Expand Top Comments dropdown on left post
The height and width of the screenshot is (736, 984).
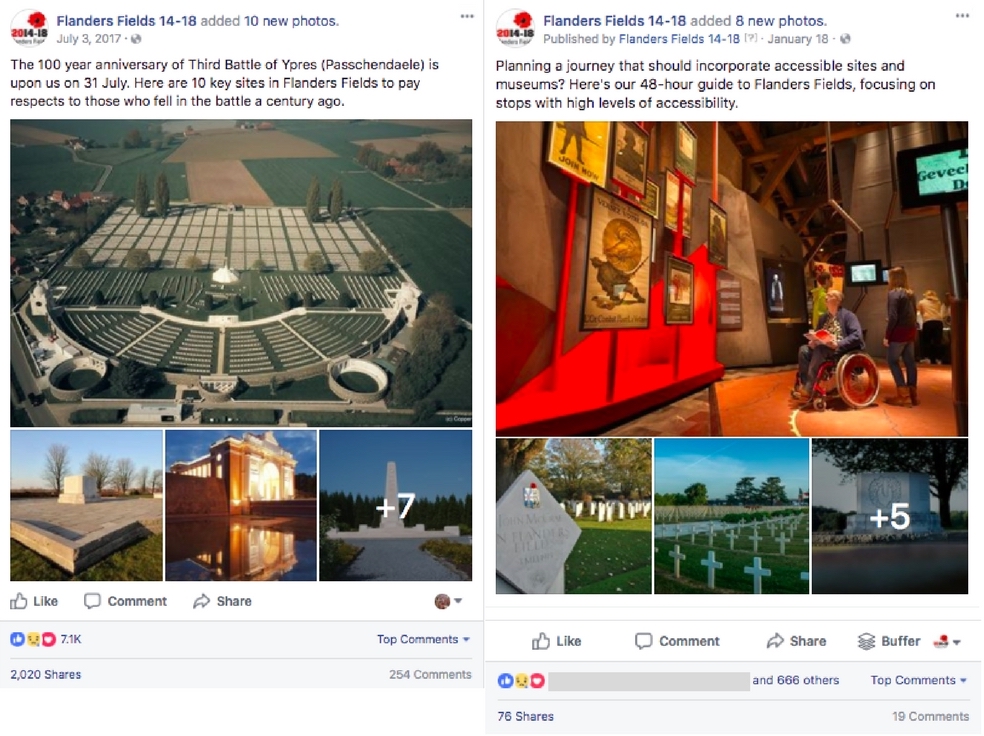click(x=423, y=639)
